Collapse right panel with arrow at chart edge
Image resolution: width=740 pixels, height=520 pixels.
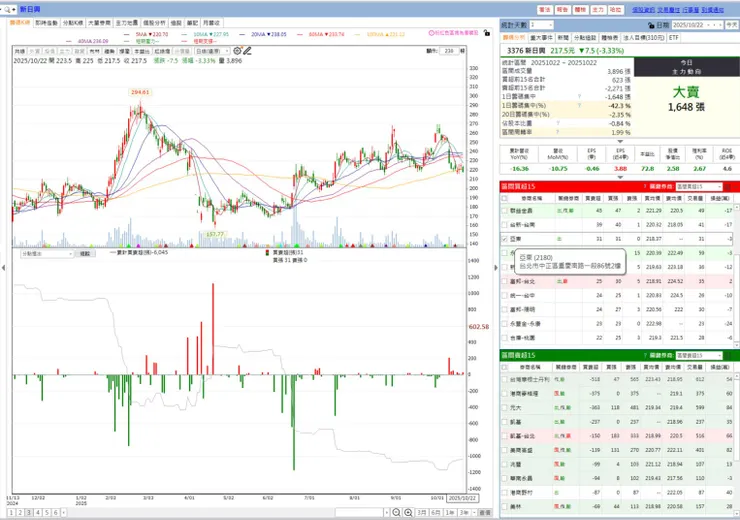[x=496, y=268]
